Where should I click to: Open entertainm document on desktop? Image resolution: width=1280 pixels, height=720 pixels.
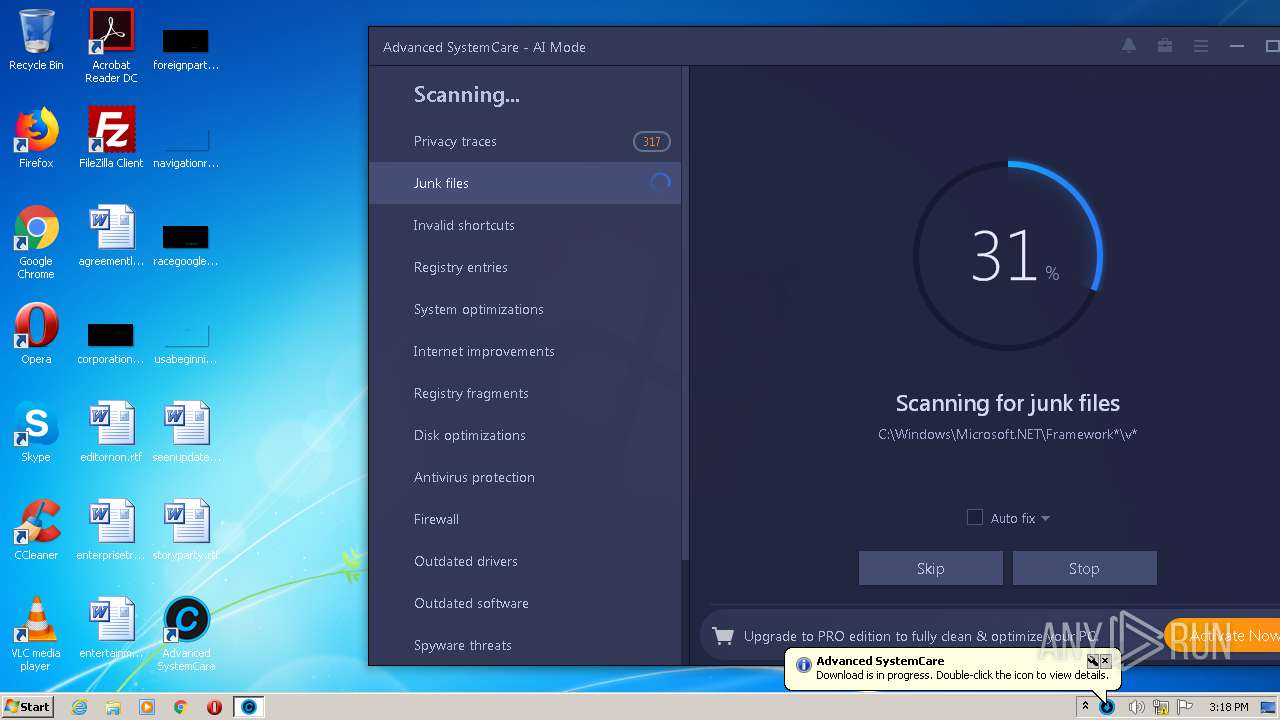pyautogui.click(x=111, y=628)
